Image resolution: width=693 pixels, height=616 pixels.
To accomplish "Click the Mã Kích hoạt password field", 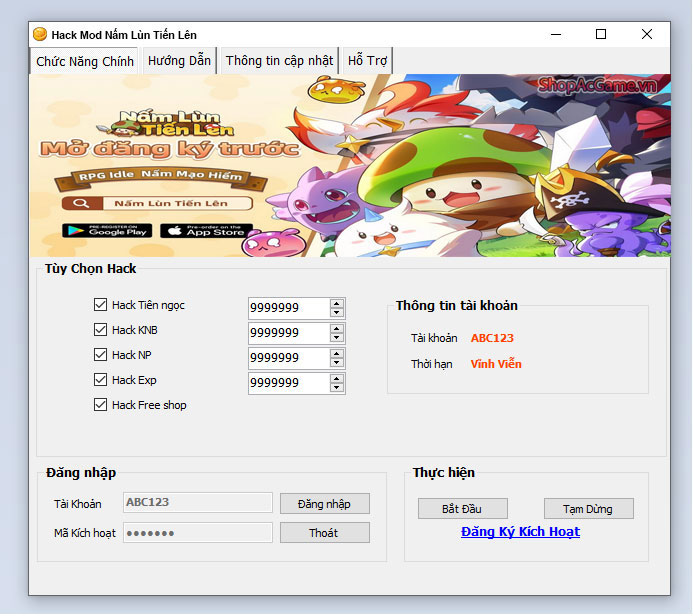I will pos(198,532).
